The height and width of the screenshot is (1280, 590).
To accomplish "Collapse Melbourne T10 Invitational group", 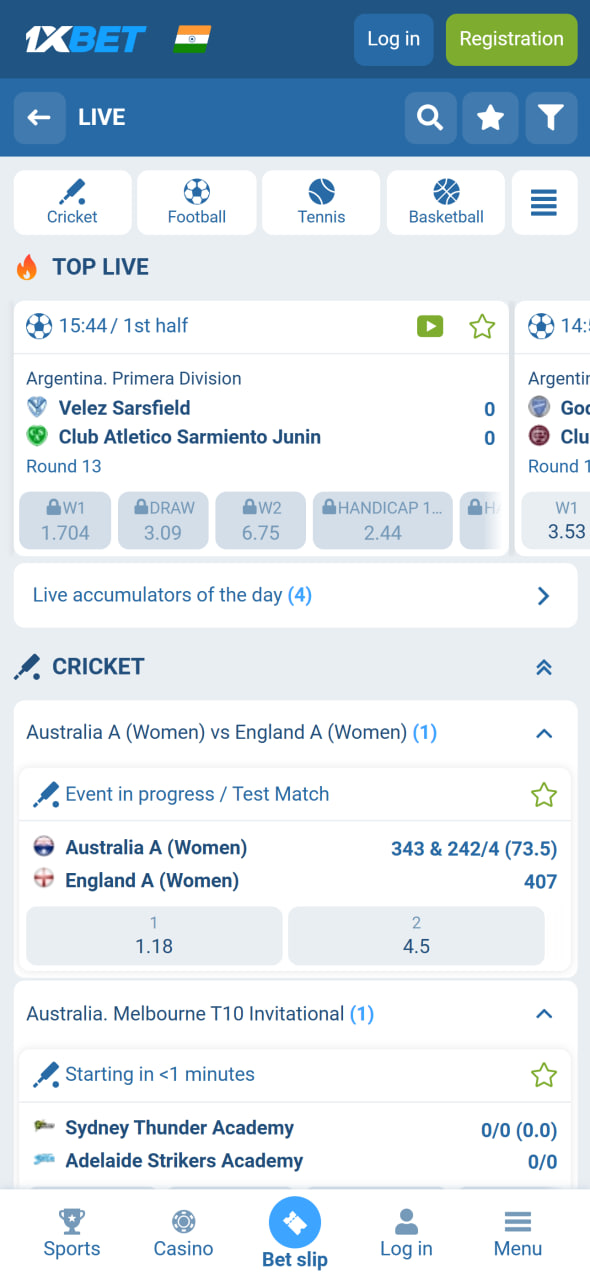I will coord(544,1014).
